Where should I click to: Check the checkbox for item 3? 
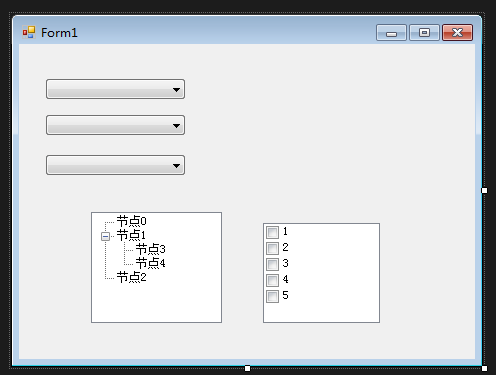272,264
